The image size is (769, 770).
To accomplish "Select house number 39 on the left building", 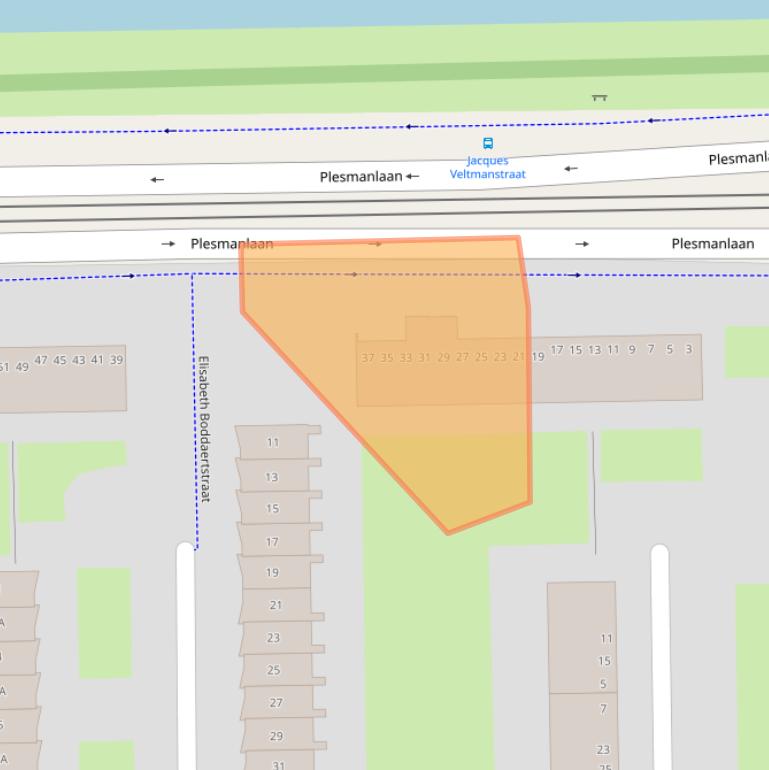I will point(116,360).
